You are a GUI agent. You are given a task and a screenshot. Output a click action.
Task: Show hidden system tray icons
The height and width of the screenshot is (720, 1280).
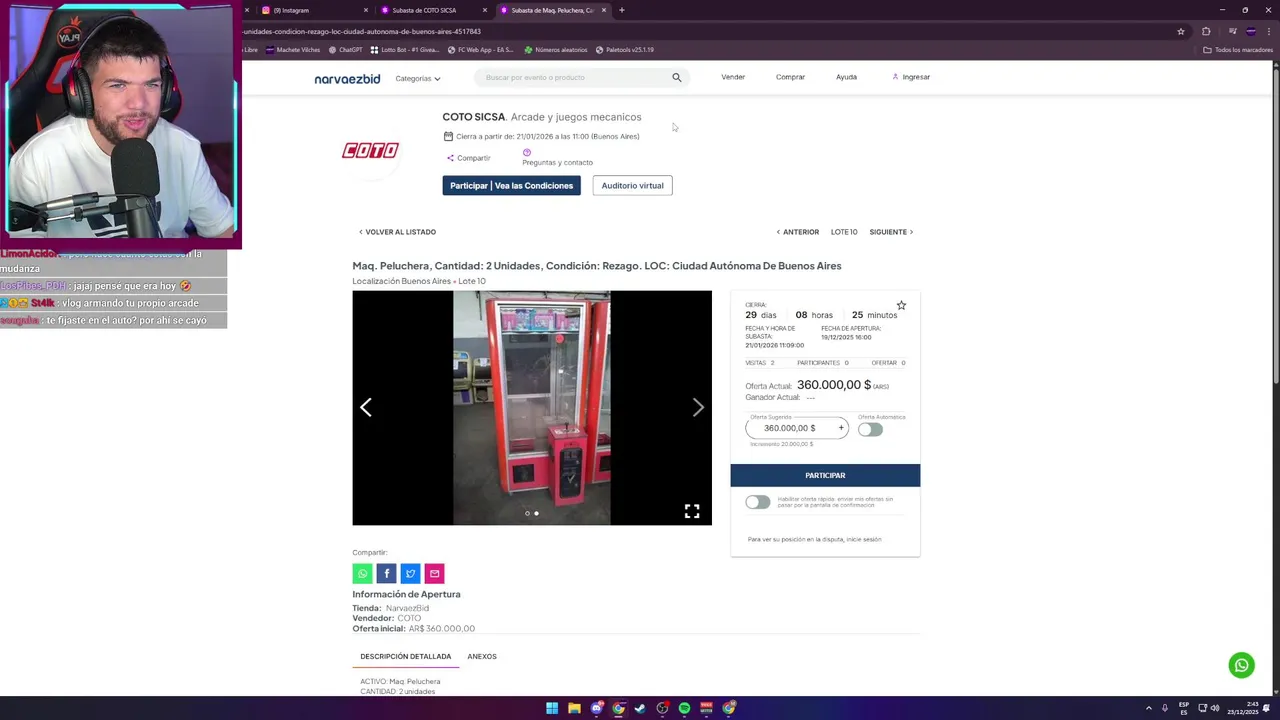1148,708
